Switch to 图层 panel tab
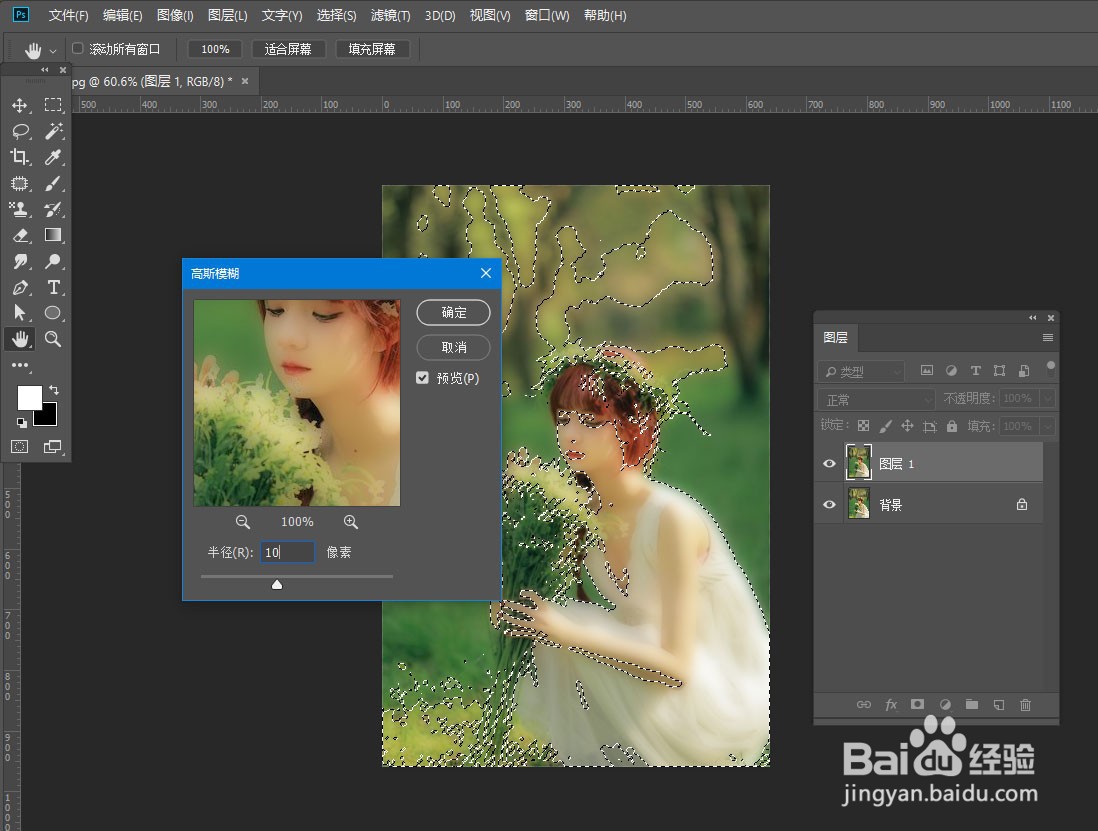The image size is (1098, 831). coord(835,337)
